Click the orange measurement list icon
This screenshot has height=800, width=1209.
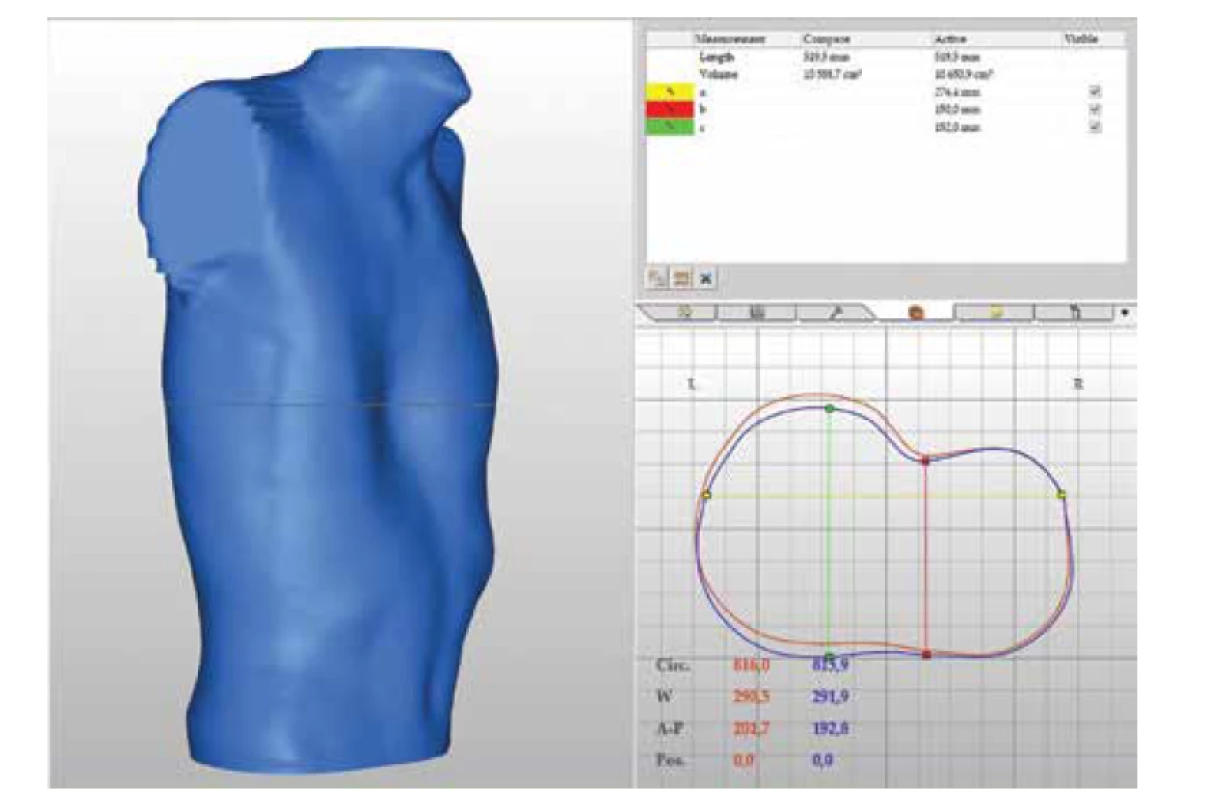click(x=683, y=279)
